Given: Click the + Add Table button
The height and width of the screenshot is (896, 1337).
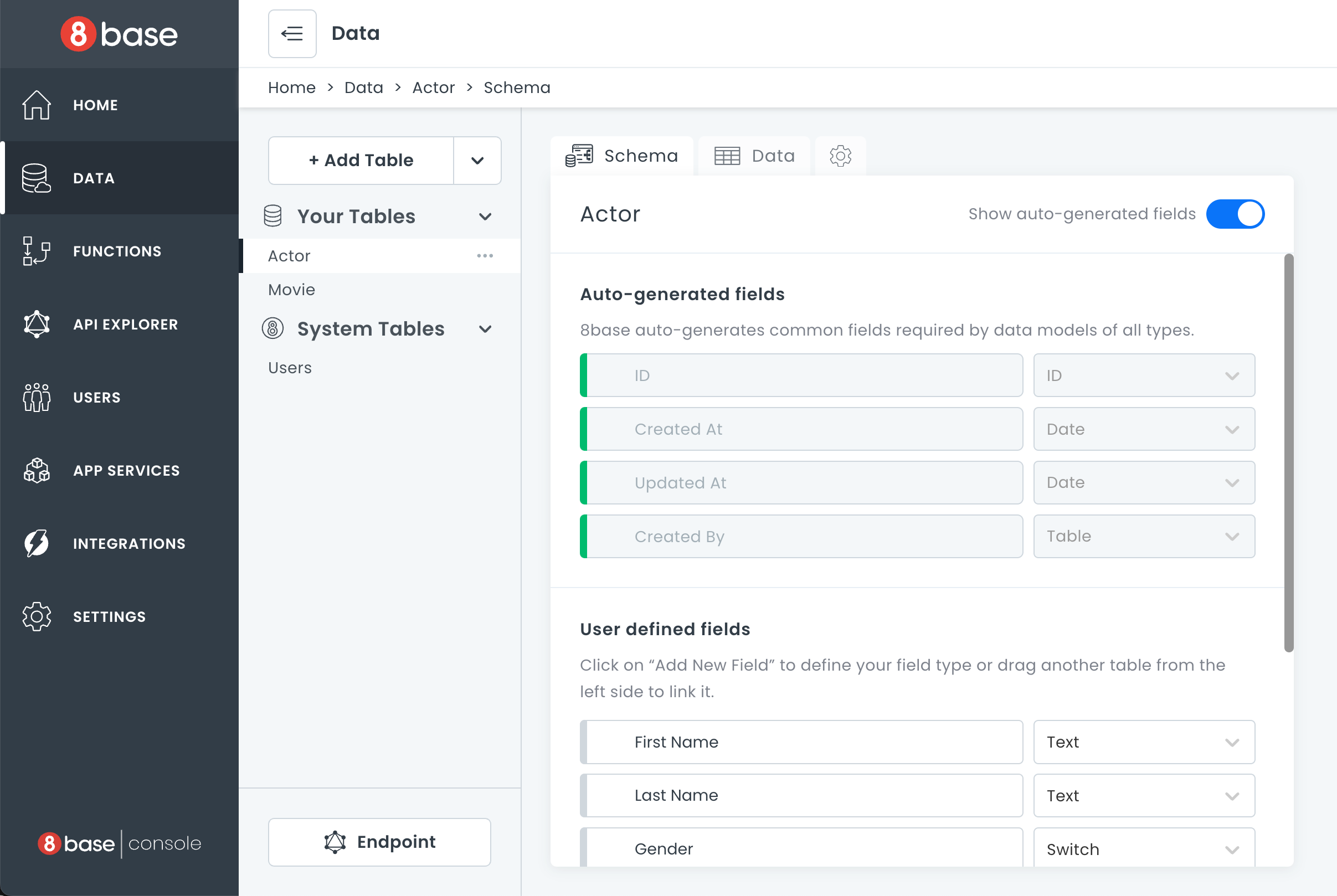Looking at the screenshot, I should [x=361, y=161].
